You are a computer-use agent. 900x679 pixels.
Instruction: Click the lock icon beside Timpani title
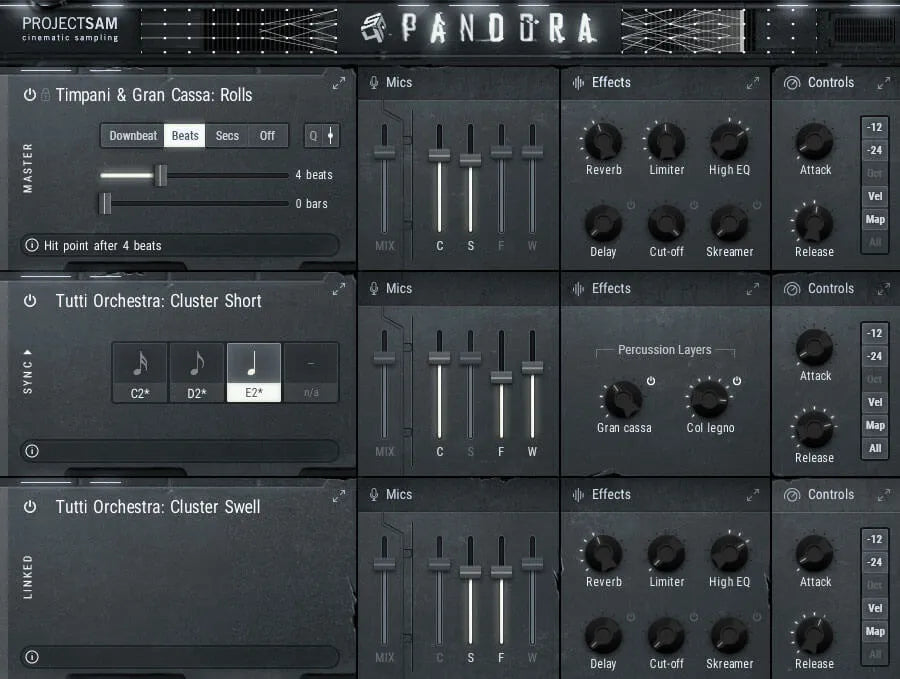click(44, 95)
